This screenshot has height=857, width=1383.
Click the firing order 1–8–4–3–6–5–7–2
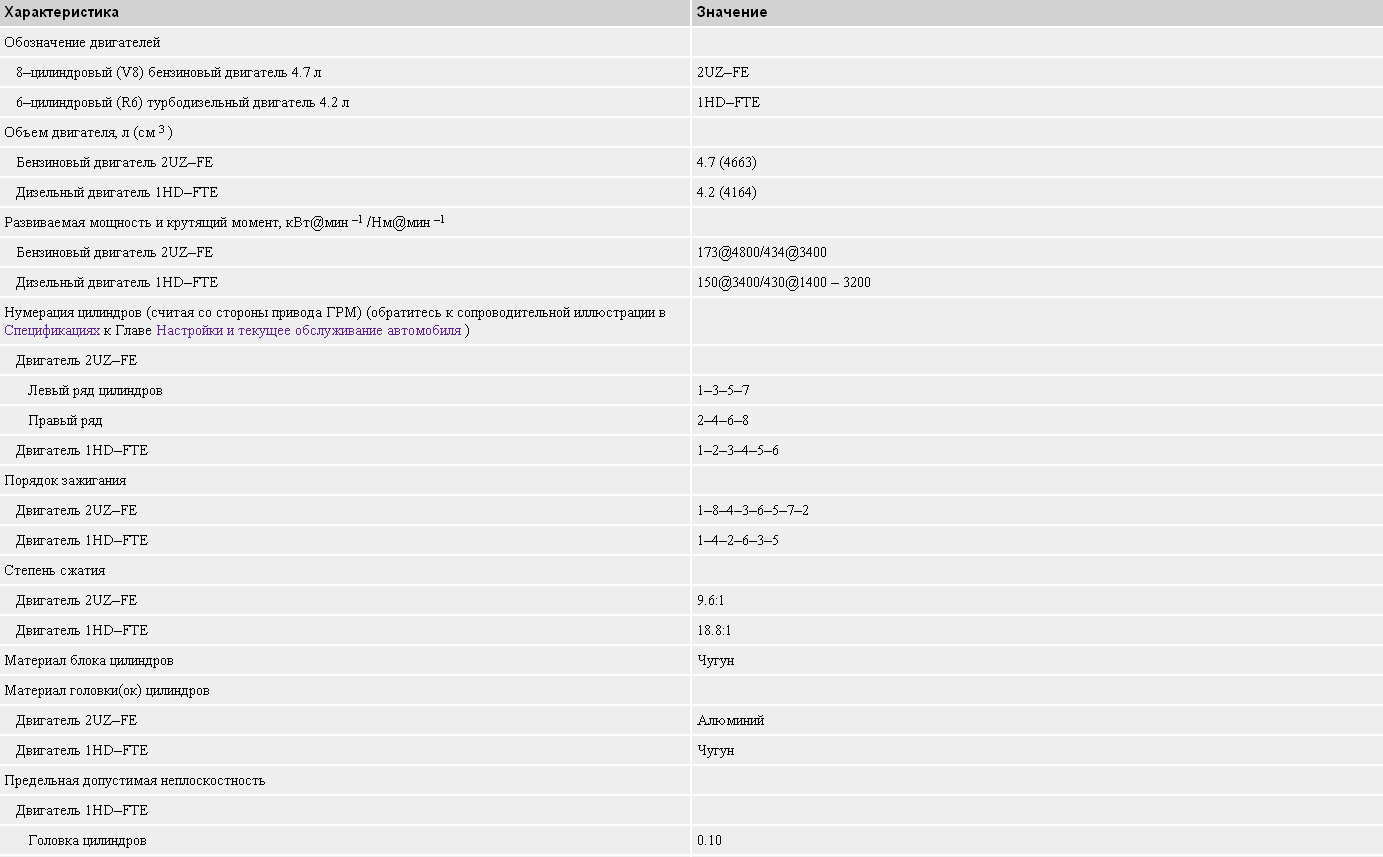(x=752, y=510)
